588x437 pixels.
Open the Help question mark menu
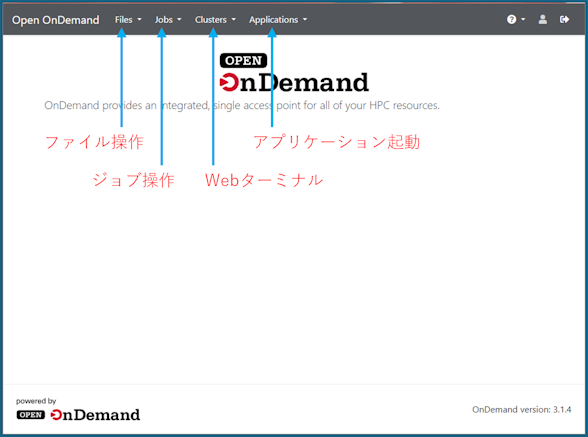pyautogui.click(x=516, y=20)
